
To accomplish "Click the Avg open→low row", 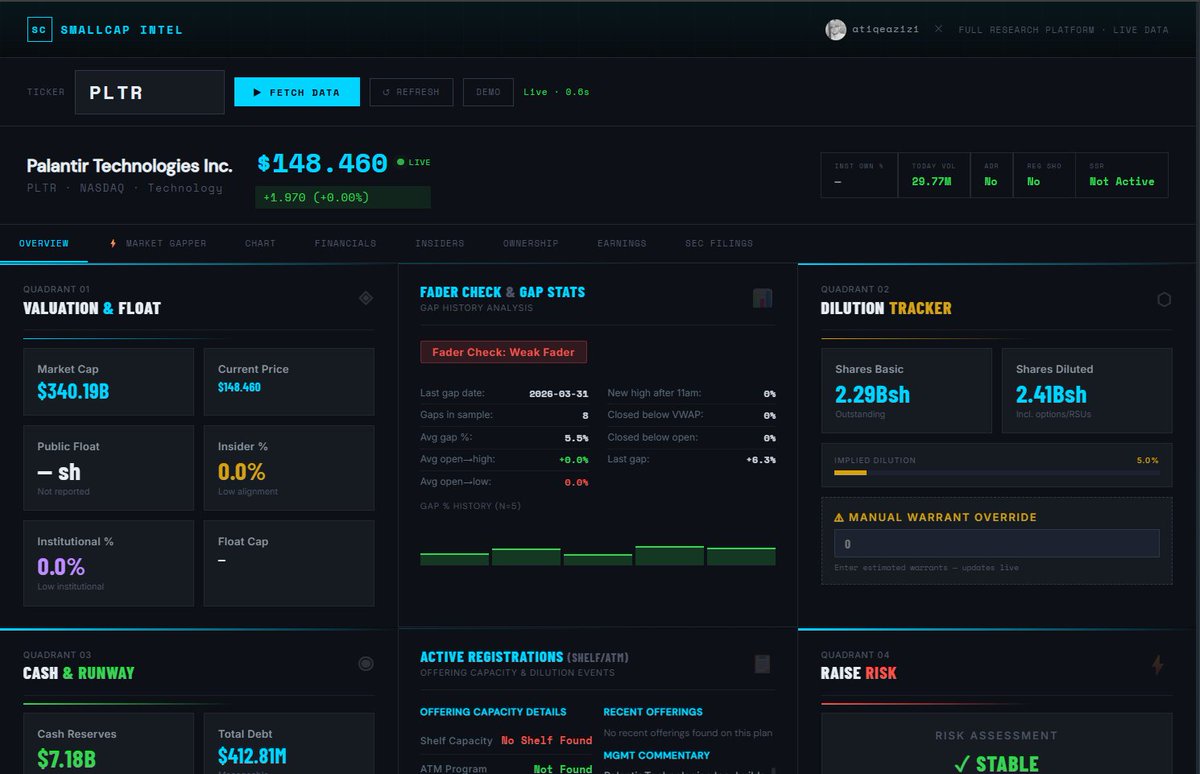I will 504,482.
